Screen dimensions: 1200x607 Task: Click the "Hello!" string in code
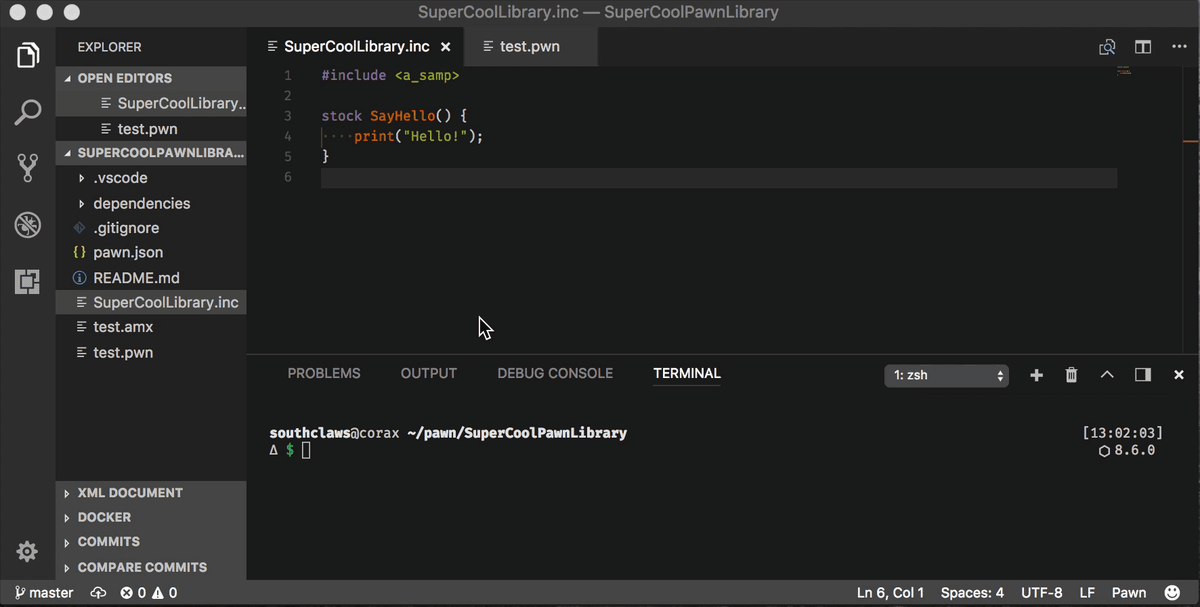435,136
